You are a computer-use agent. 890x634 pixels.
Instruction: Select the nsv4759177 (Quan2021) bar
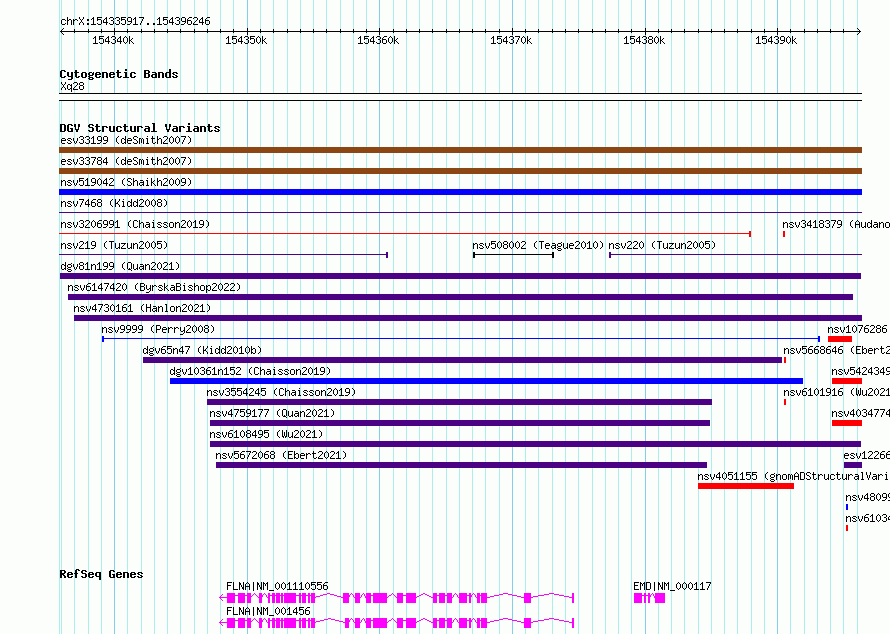(x=460, y=423)
